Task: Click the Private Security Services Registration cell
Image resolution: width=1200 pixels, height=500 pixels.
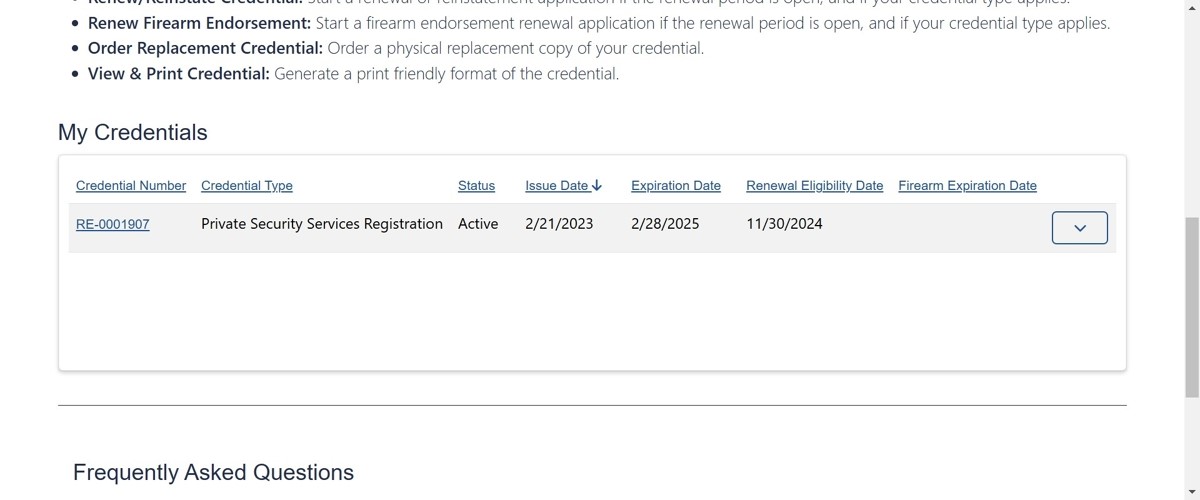Action: (322, 224)
